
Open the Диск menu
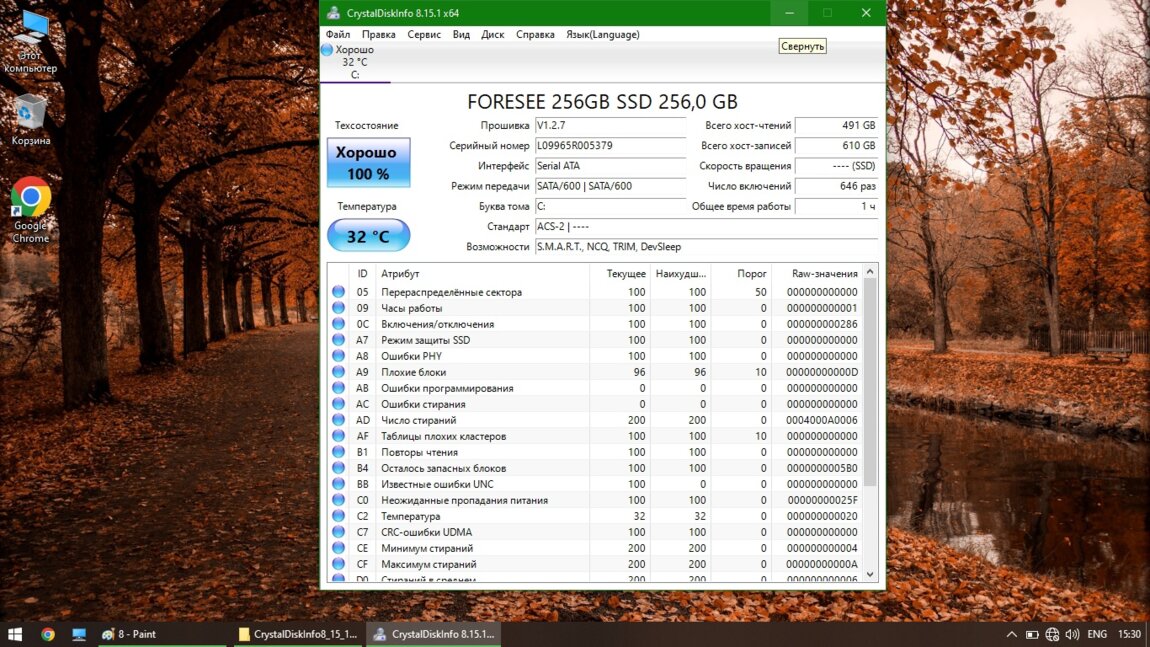(x=493, y=34)
